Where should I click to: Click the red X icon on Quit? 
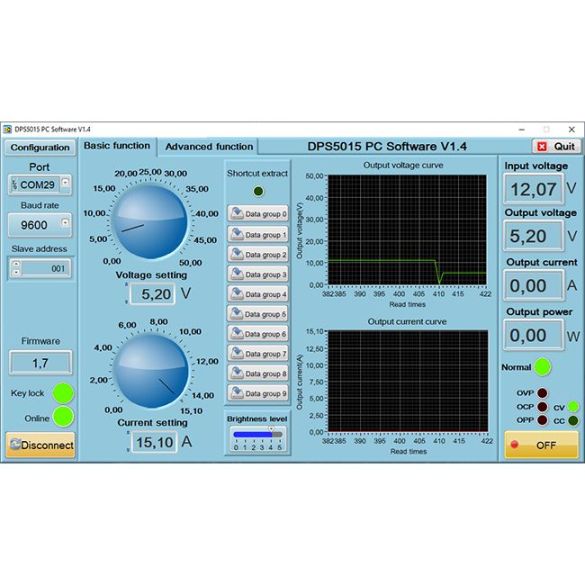542,147
